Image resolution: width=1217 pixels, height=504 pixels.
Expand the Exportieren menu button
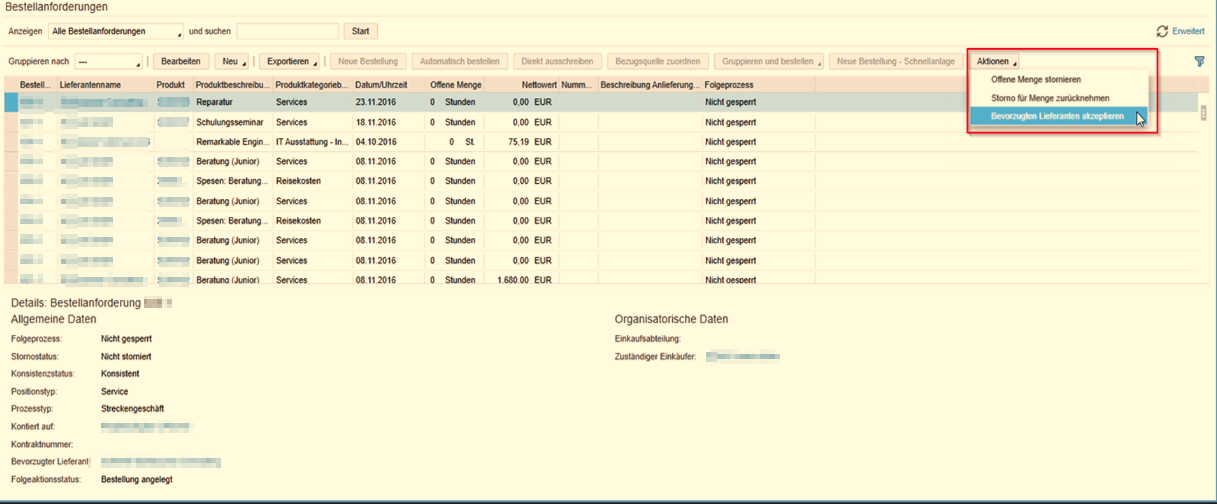coord(290,61)
